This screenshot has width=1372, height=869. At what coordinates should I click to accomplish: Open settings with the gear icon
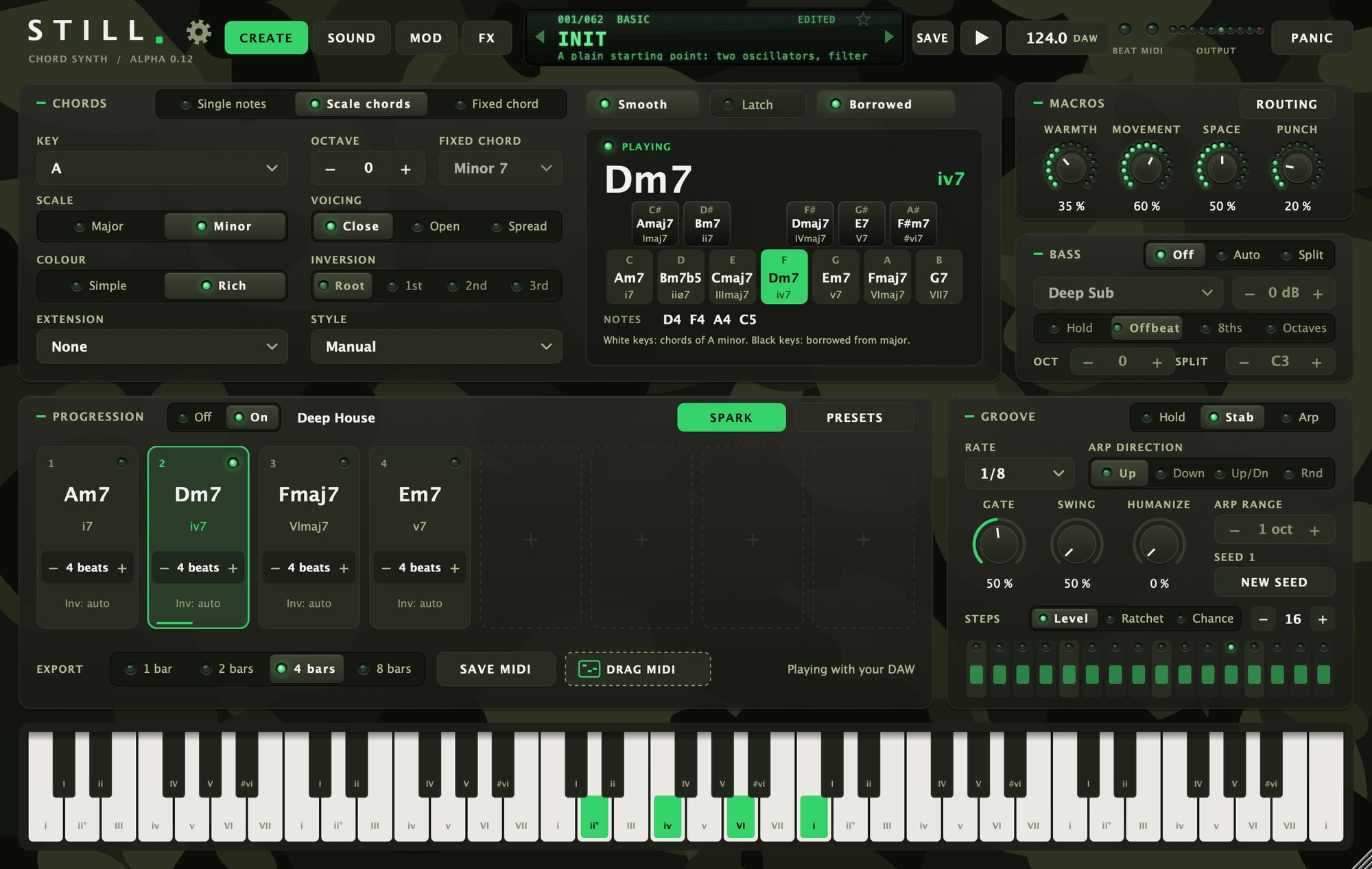tap(198, 32)
